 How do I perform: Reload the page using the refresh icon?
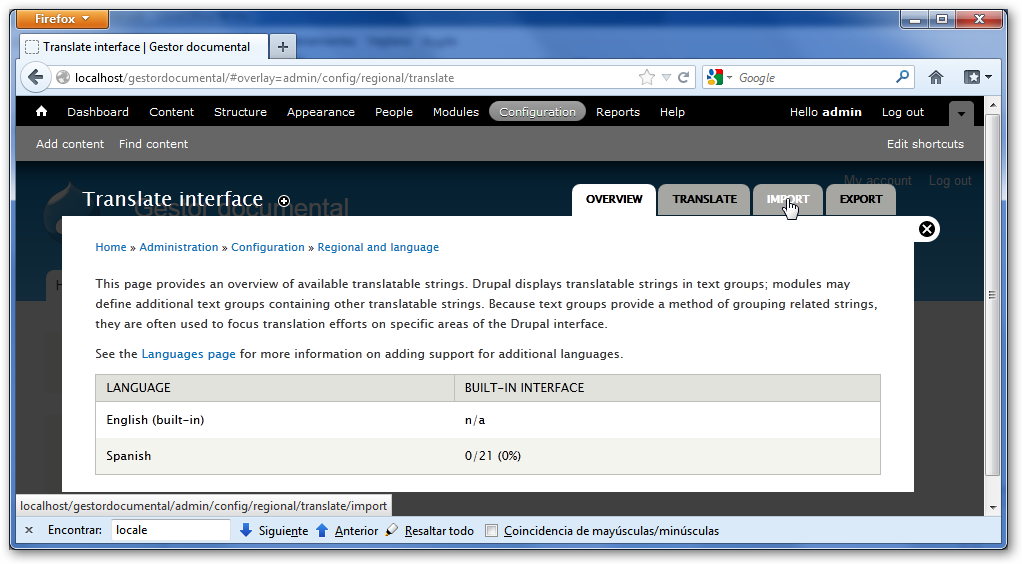[684, 77]
